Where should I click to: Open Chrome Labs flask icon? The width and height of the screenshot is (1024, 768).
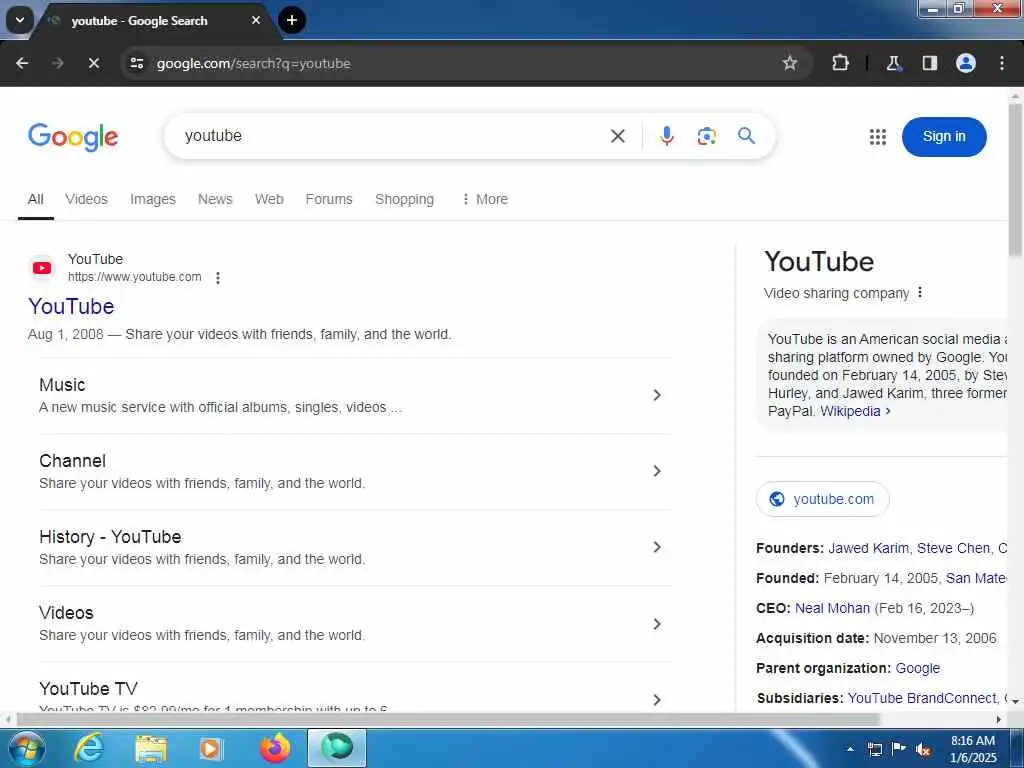[893, 63]
